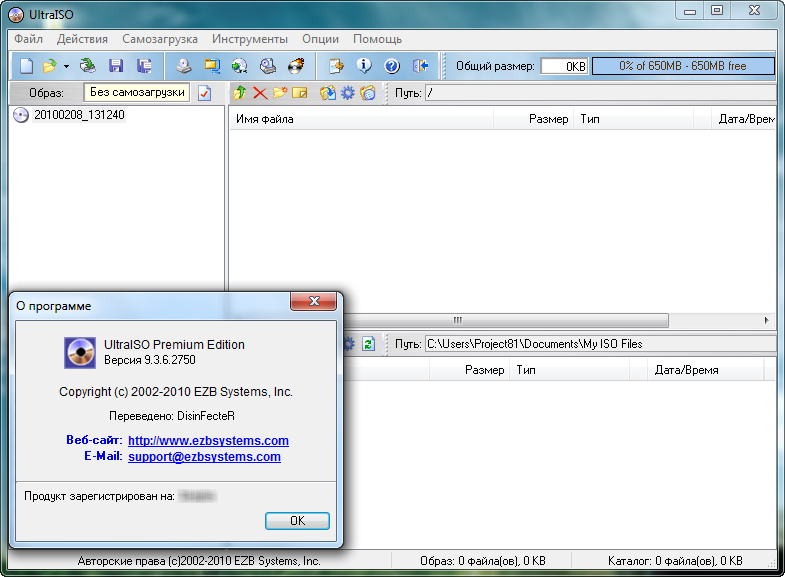
Task: Click the folder with globe icon
Action: click(x=367, y=93)
